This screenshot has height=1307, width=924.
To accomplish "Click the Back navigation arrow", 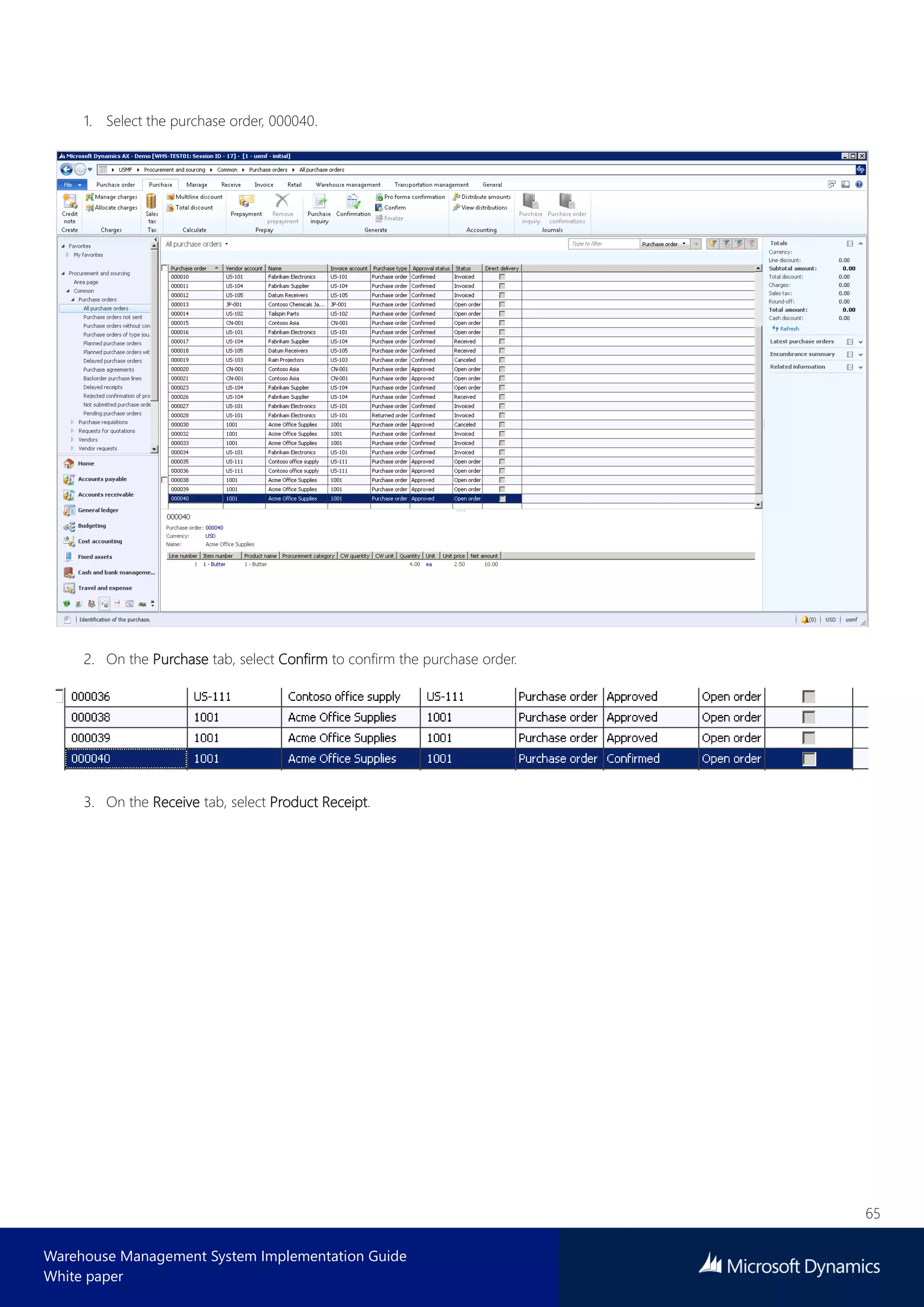I will tap(67, 170).
